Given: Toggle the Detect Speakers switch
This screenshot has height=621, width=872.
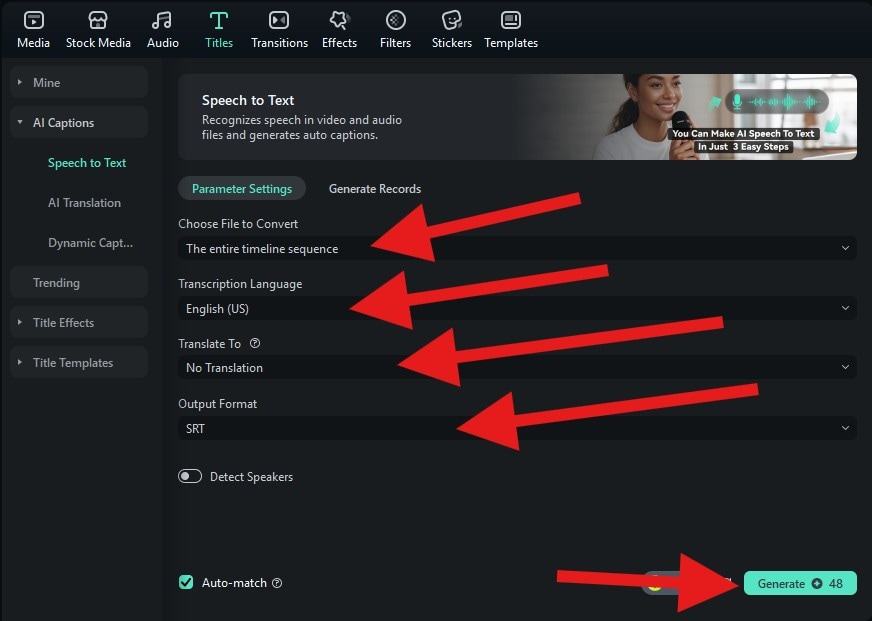Looking at the screenshot, I should (x=190, y=476).
